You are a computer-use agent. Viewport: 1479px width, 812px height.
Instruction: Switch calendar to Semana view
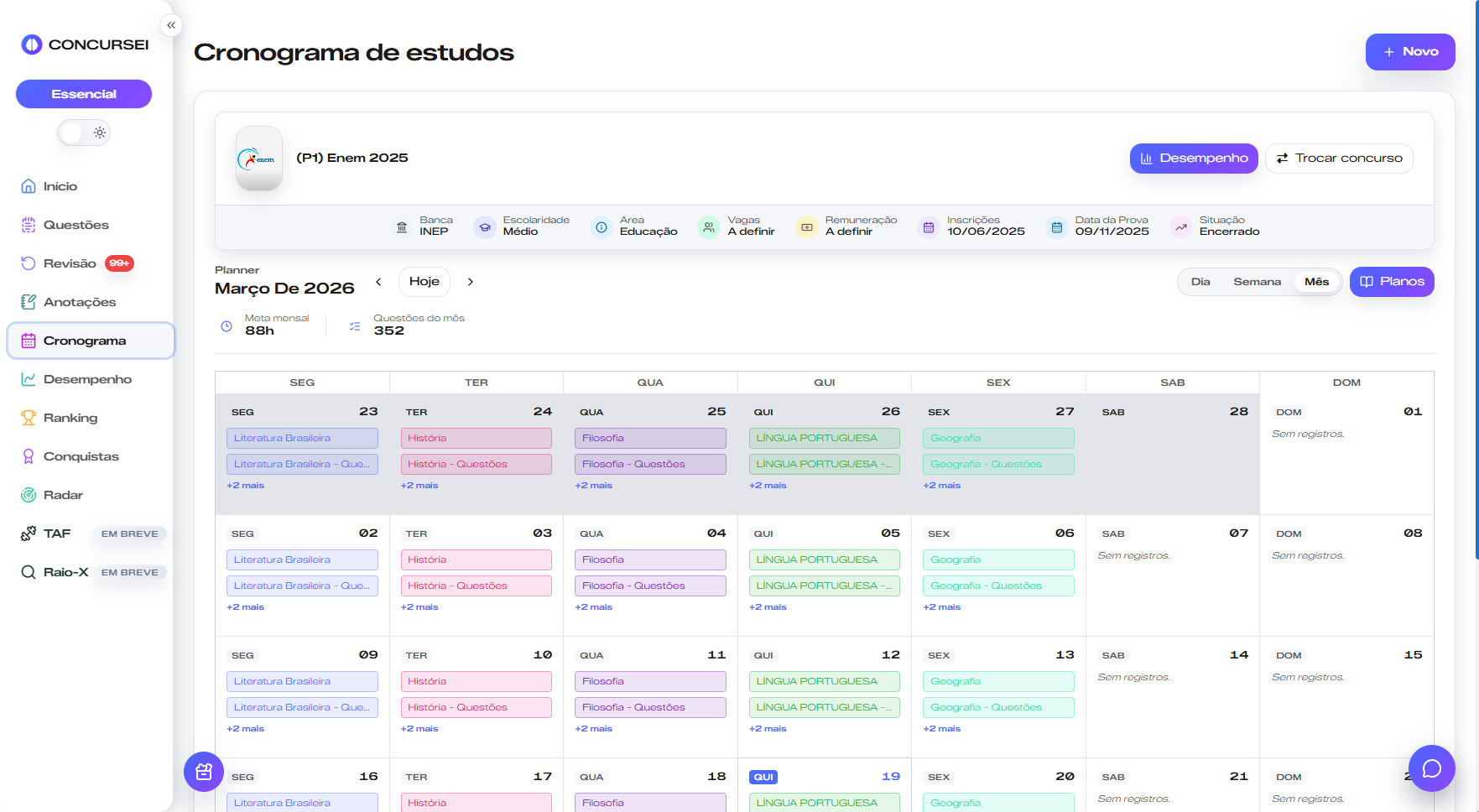[x=1256, y=282]
